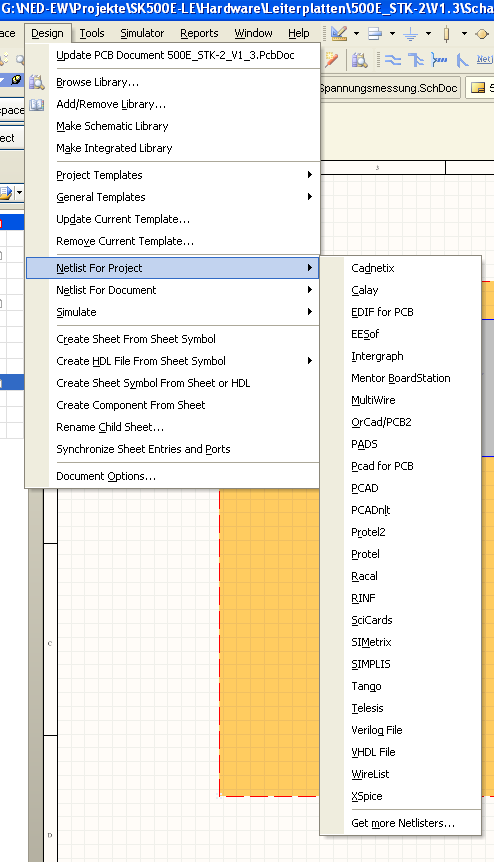494x862 pixels.
Task: Select the Place Net Label icon
Action: point(484,59)
